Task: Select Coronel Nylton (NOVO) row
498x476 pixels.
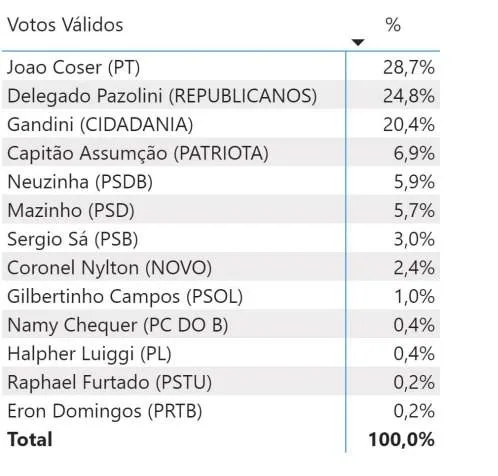Action: point(221,267)
